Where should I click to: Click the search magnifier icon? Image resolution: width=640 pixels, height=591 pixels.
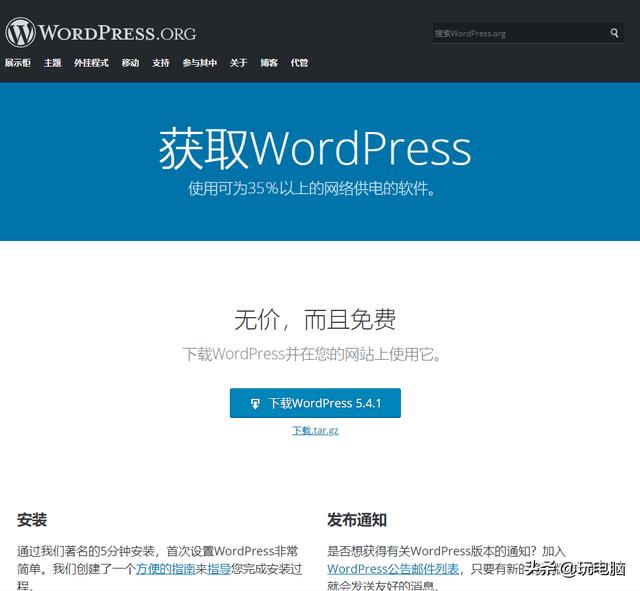pos(615,33)
